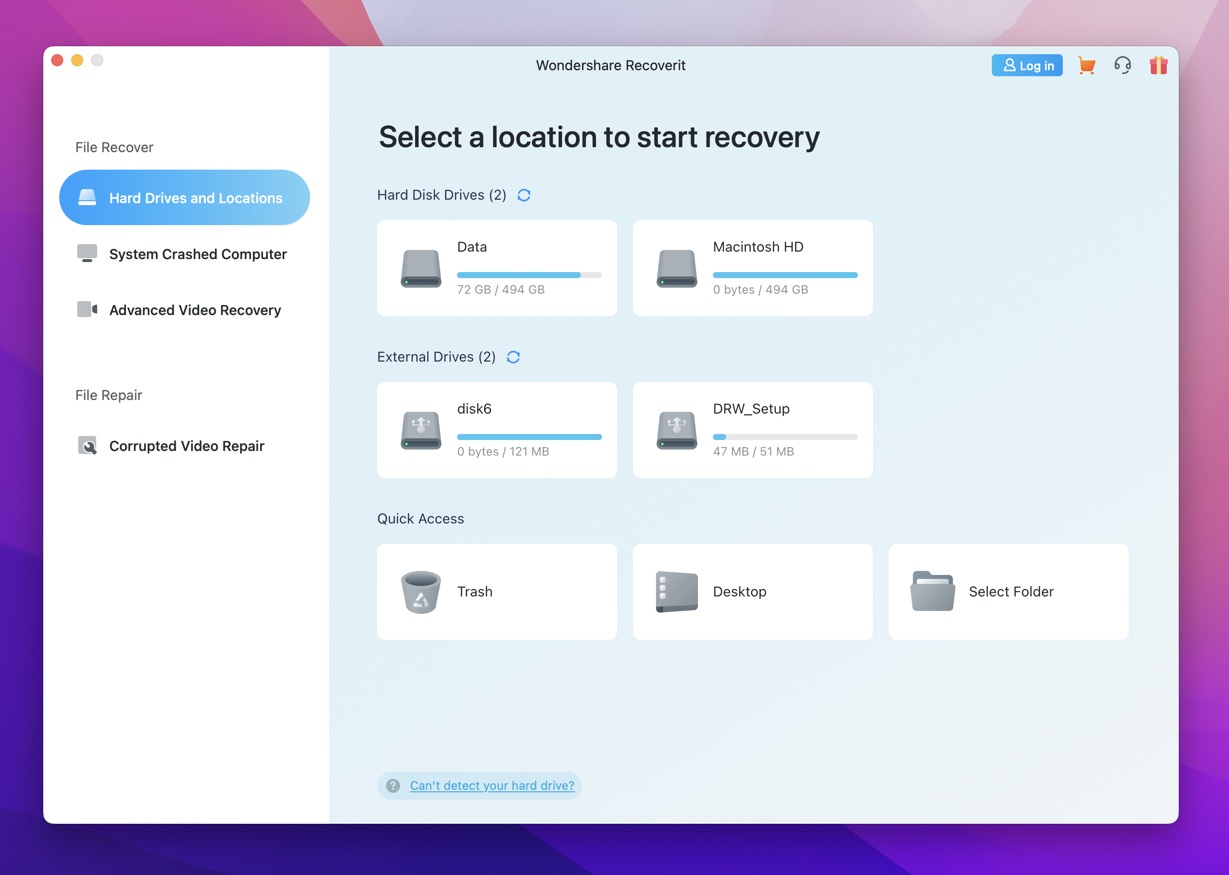The height and width of the screenshot is (875, 1229).
Task: Choose the "Trash" label in Quick Access
Action: coord(475,592)
